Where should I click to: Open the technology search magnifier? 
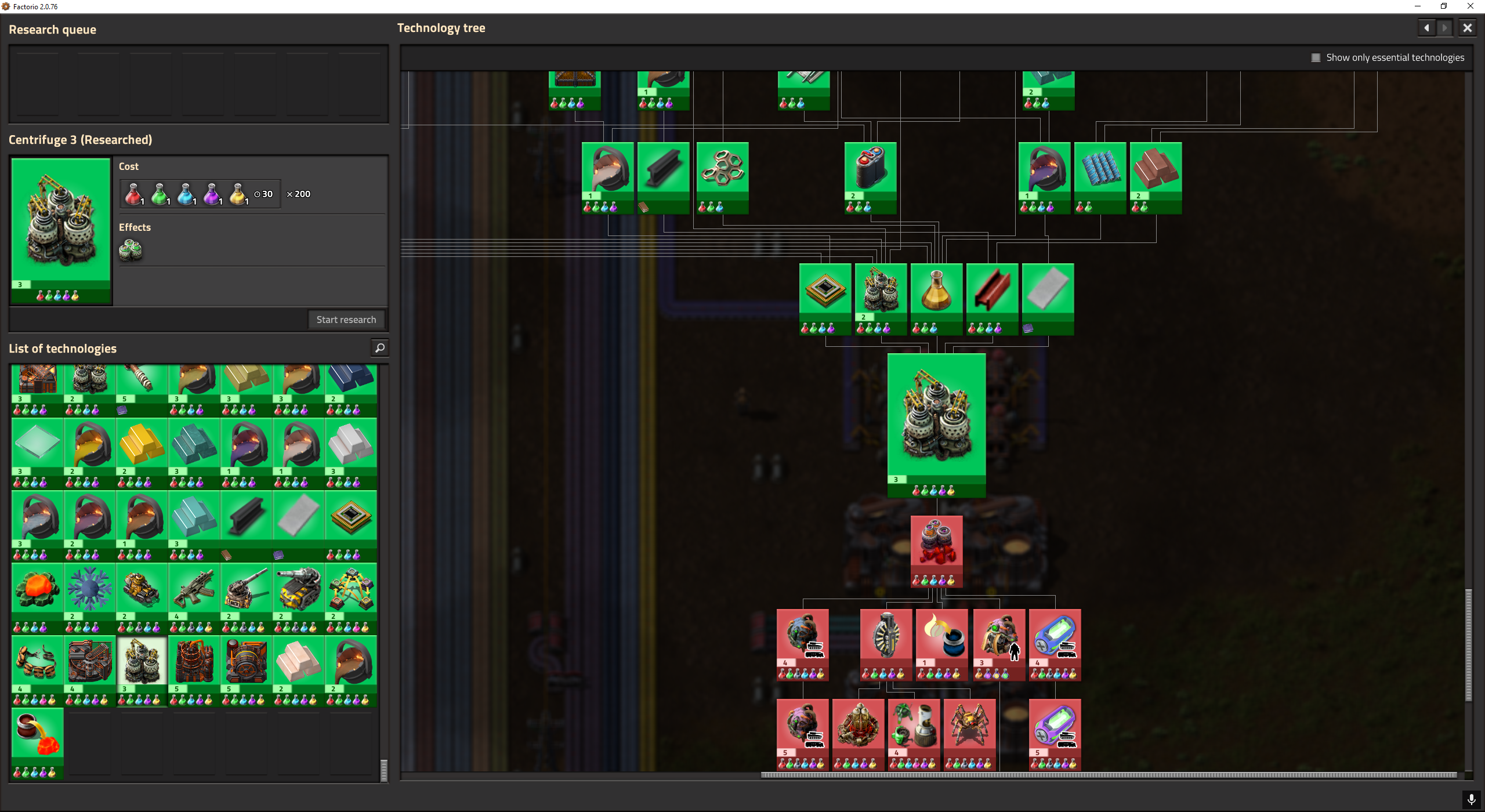[379, 348]
